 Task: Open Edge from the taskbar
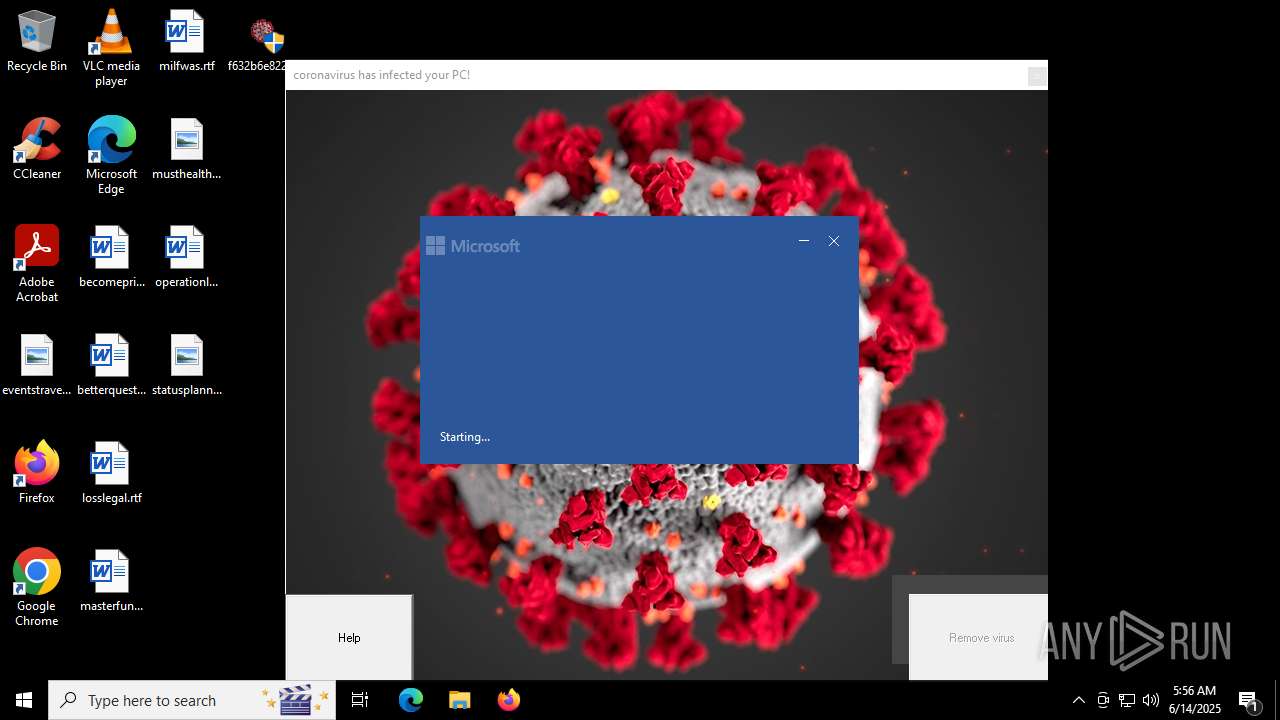(411, 700)
